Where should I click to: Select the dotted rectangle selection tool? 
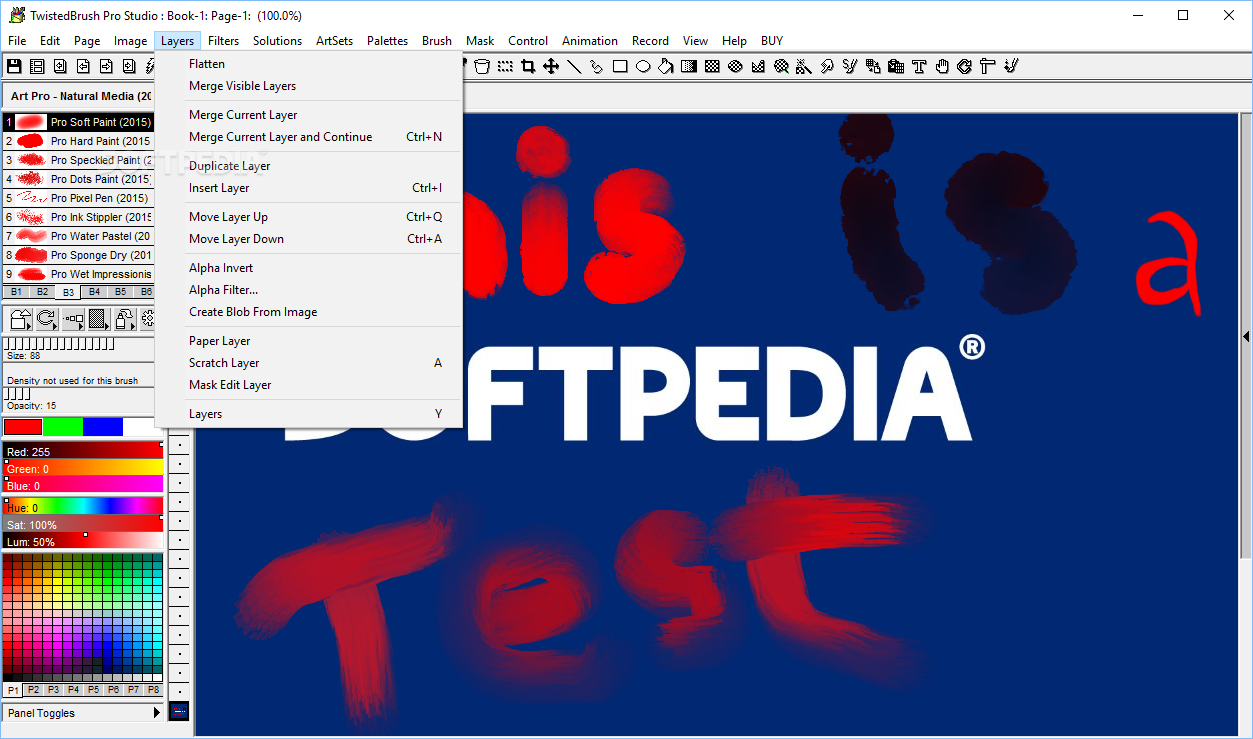[x=504, y=66]
